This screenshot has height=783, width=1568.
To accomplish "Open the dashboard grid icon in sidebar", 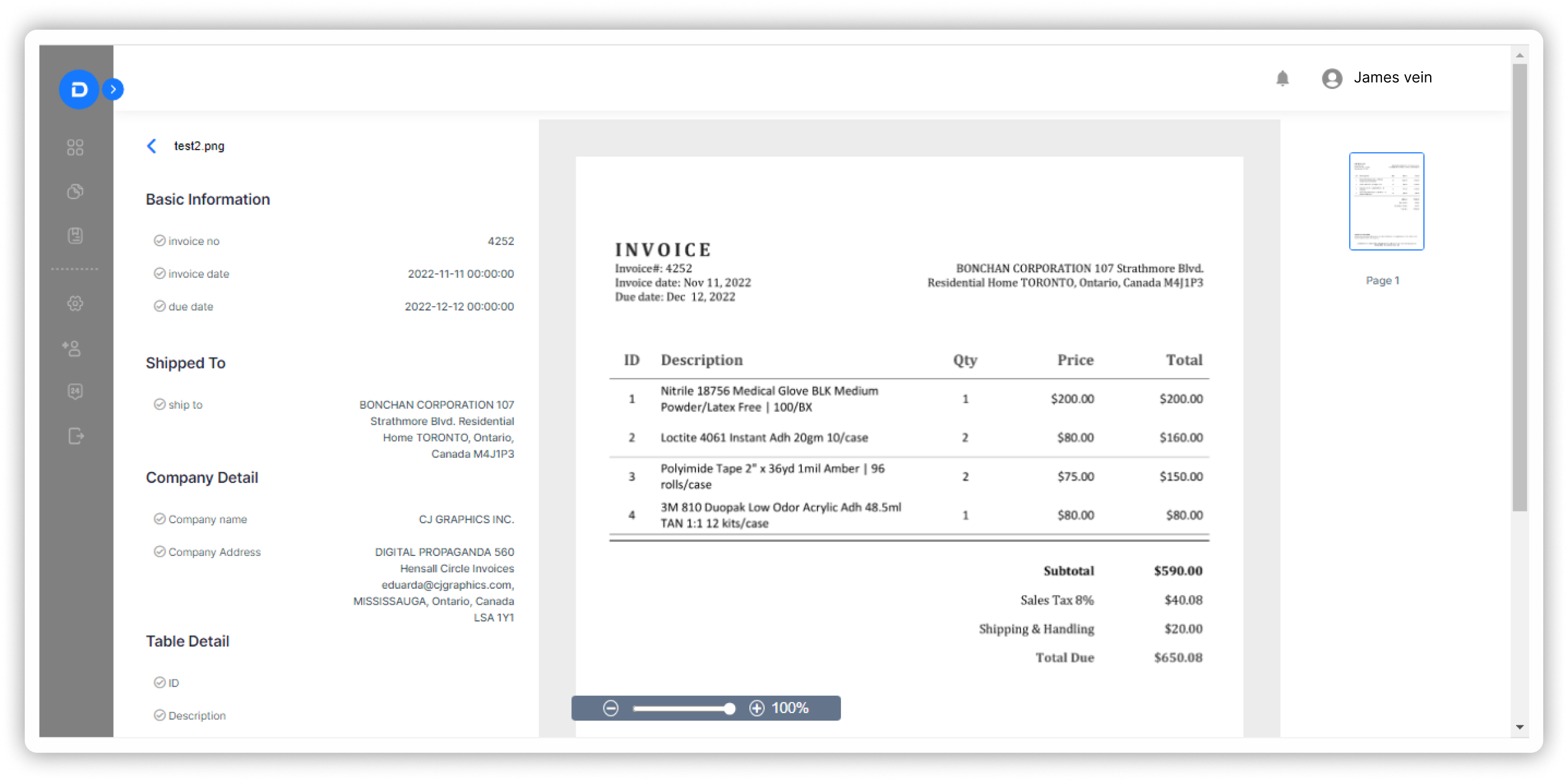I will point(75,147).
